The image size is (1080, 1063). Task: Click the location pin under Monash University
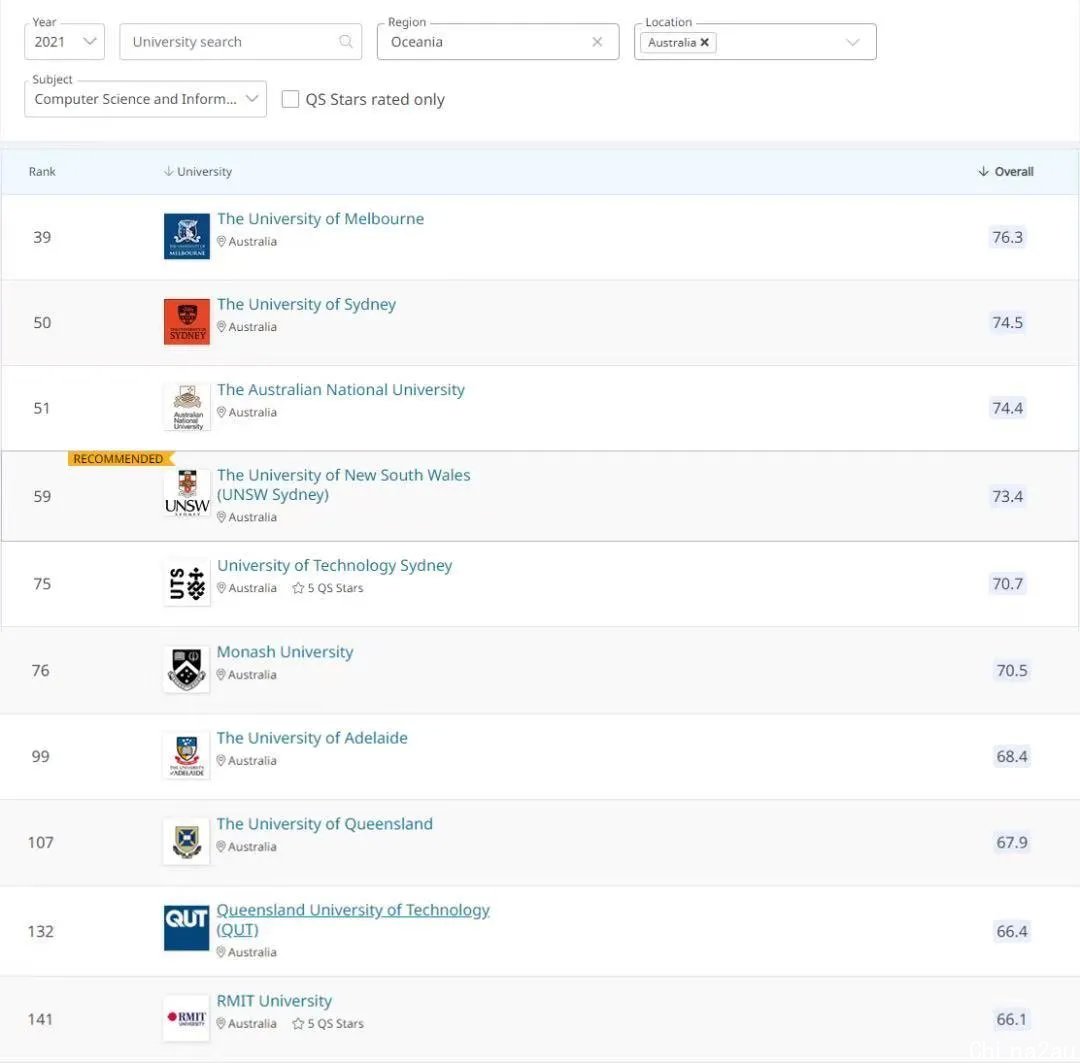(x=220, y=674)
